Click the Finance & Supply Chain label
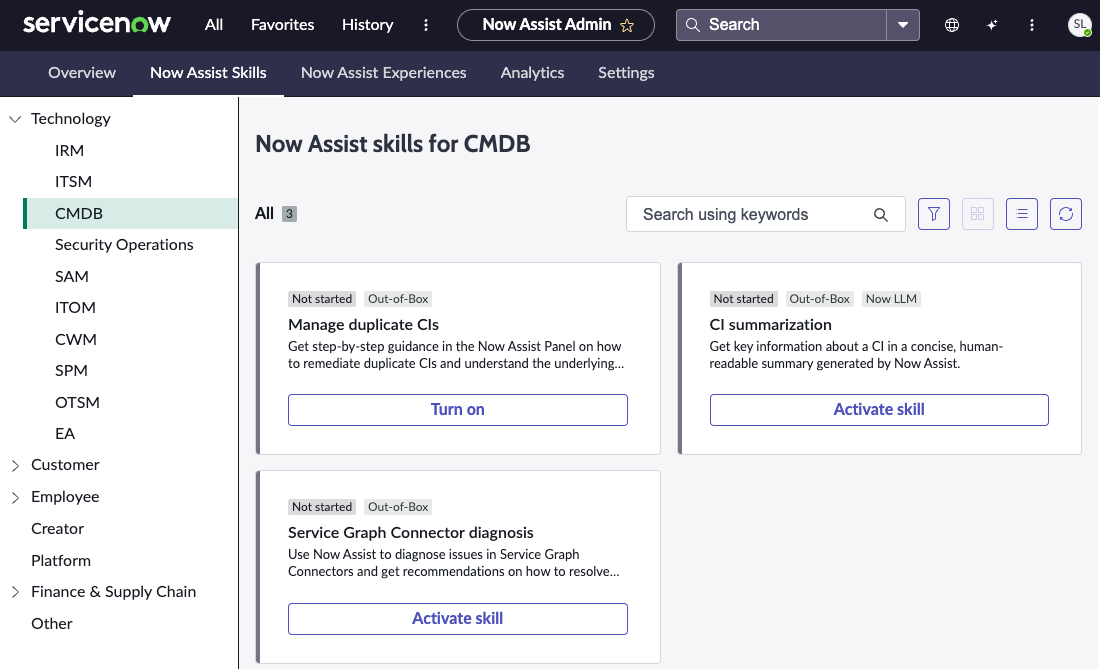 pyautogui.click(x=114, y=592)
